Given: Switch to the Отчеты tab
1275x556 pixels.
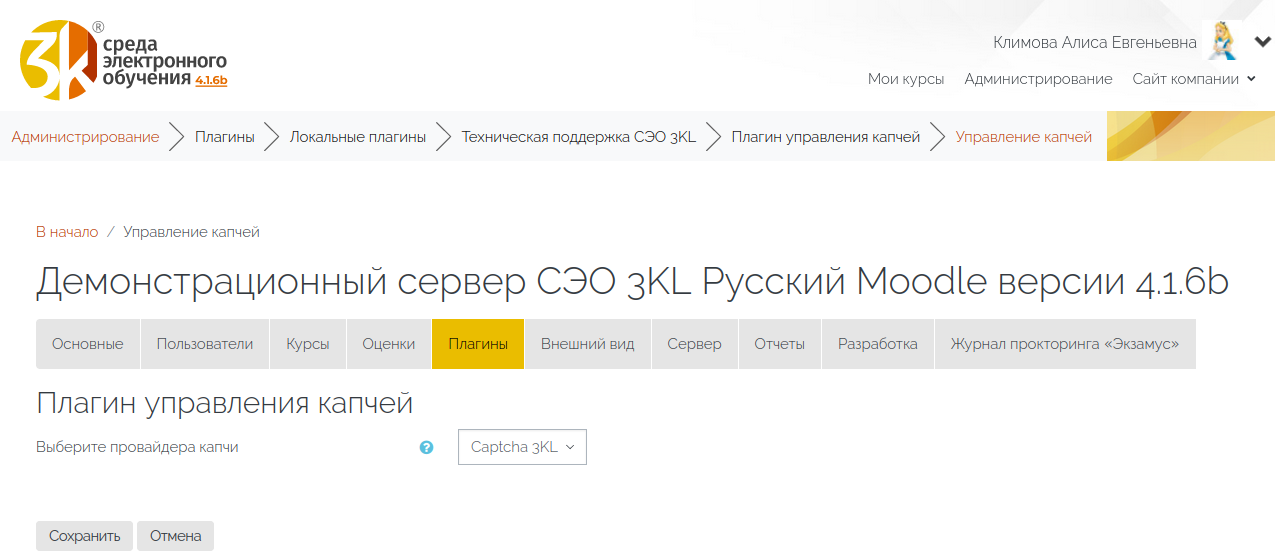Looking at the screenshot, I should [x=779, y=344].
